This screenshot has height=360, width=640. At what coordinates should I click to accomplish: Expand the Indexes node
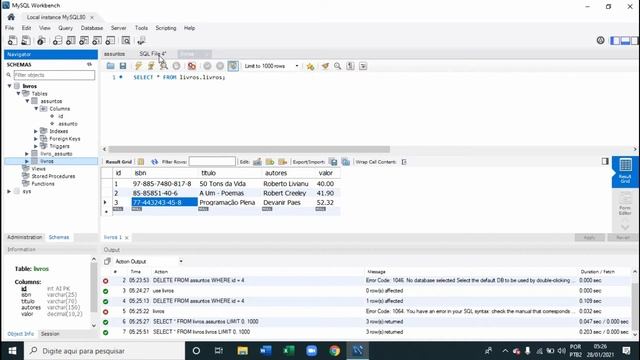pos(36,131)
